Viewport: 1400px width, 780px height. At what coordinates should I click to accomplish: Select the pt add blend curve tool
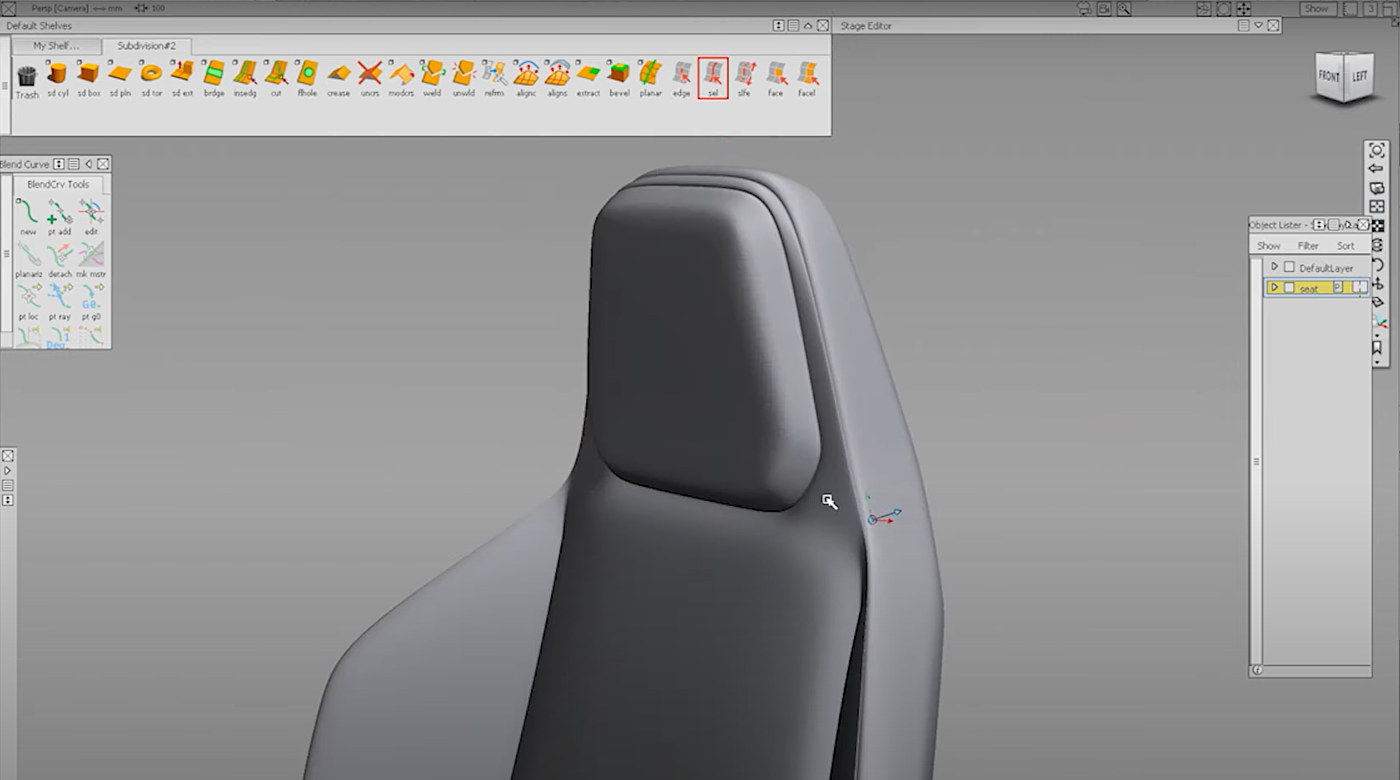59,213
